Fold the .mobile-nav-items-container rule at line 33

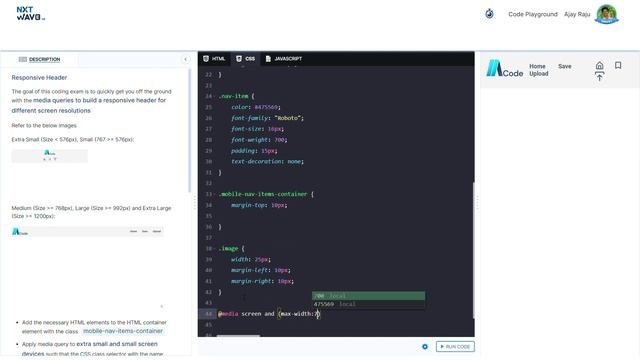point(215,194)
